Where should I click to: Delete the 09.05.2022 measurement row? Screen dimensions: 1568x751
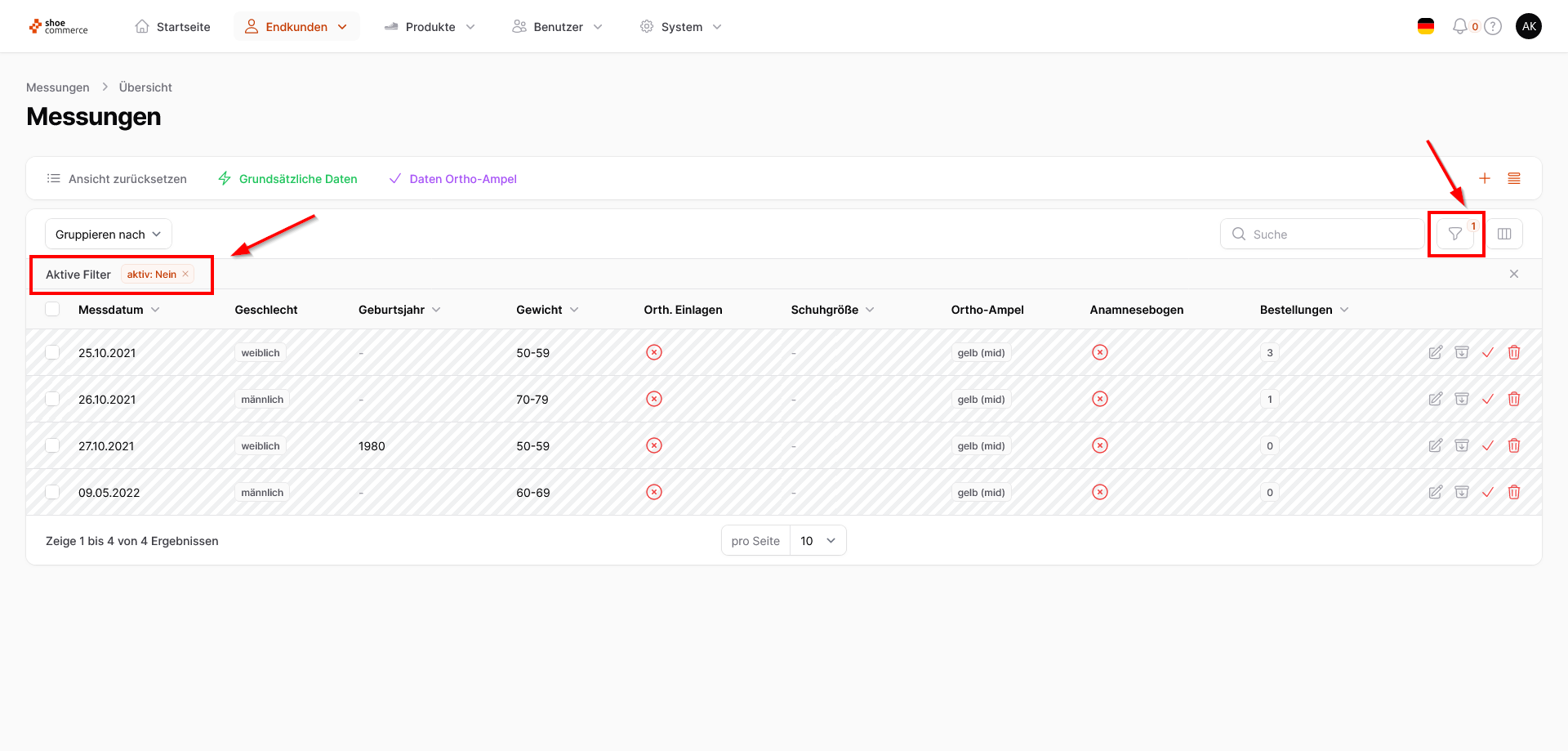coord(1514,493)
